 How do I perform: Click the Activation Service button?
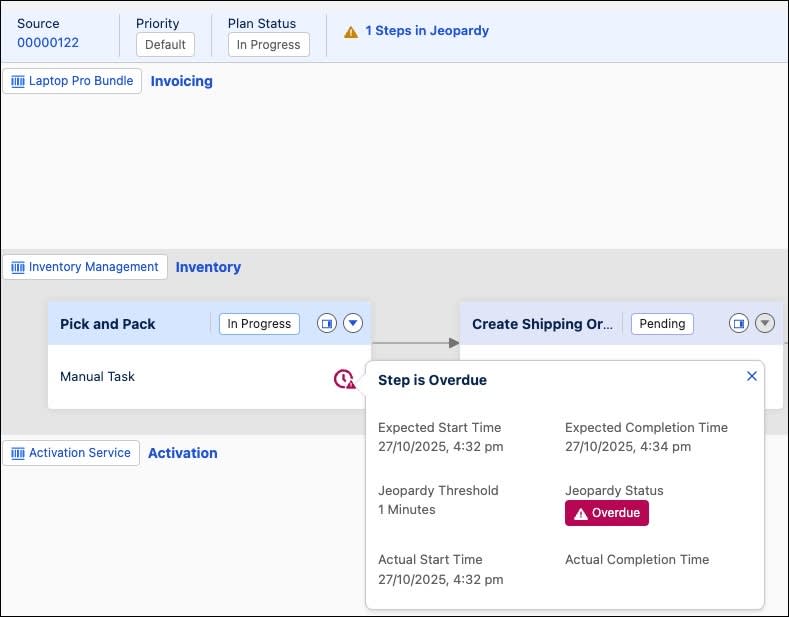pos(71,453)
